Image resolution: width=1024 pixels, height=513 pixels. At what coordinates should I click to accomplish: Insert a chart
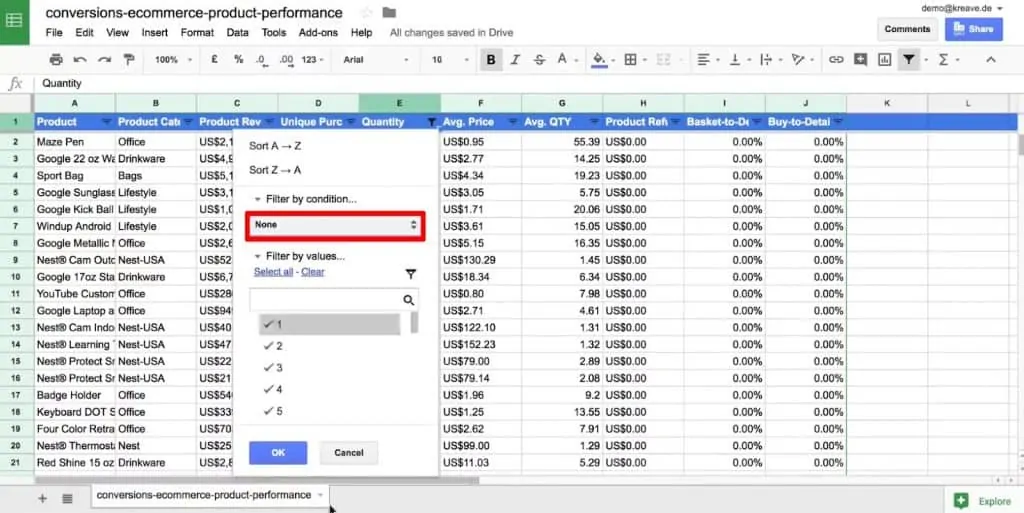884,59
